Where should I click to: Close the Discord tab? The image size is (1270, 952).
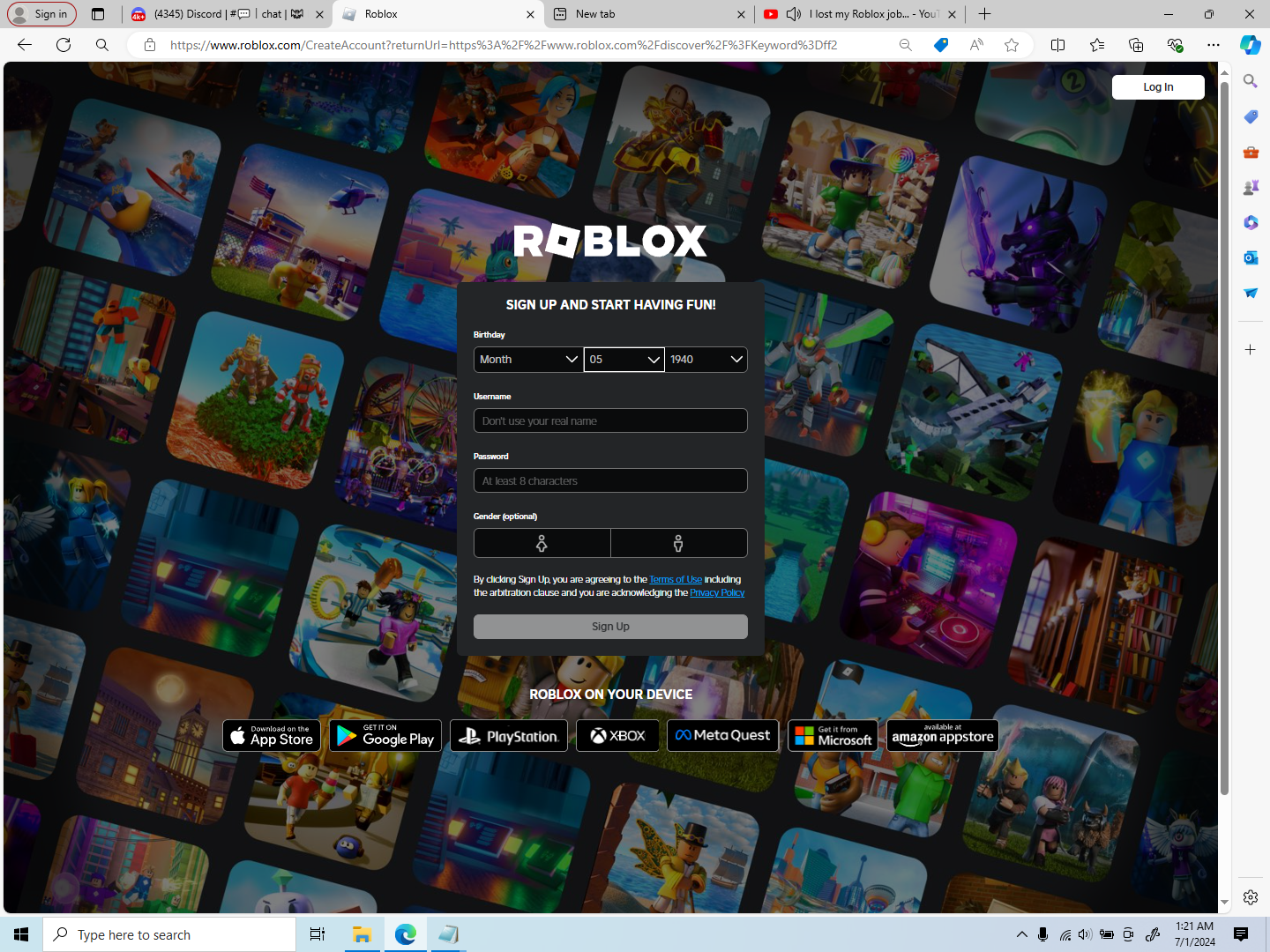click(x=319, y=14)
